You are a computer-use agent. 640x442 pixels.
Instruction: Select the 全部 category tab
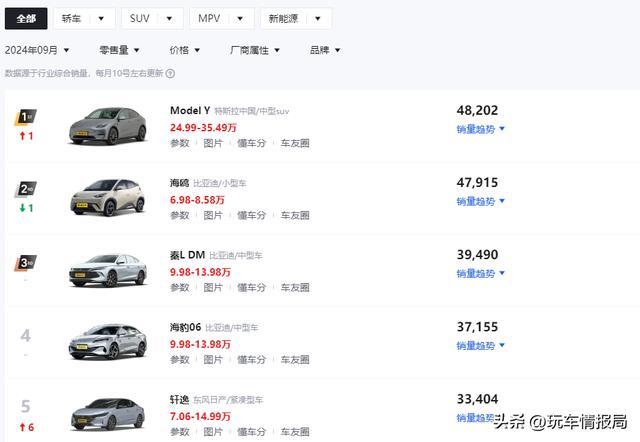(26, 18)
